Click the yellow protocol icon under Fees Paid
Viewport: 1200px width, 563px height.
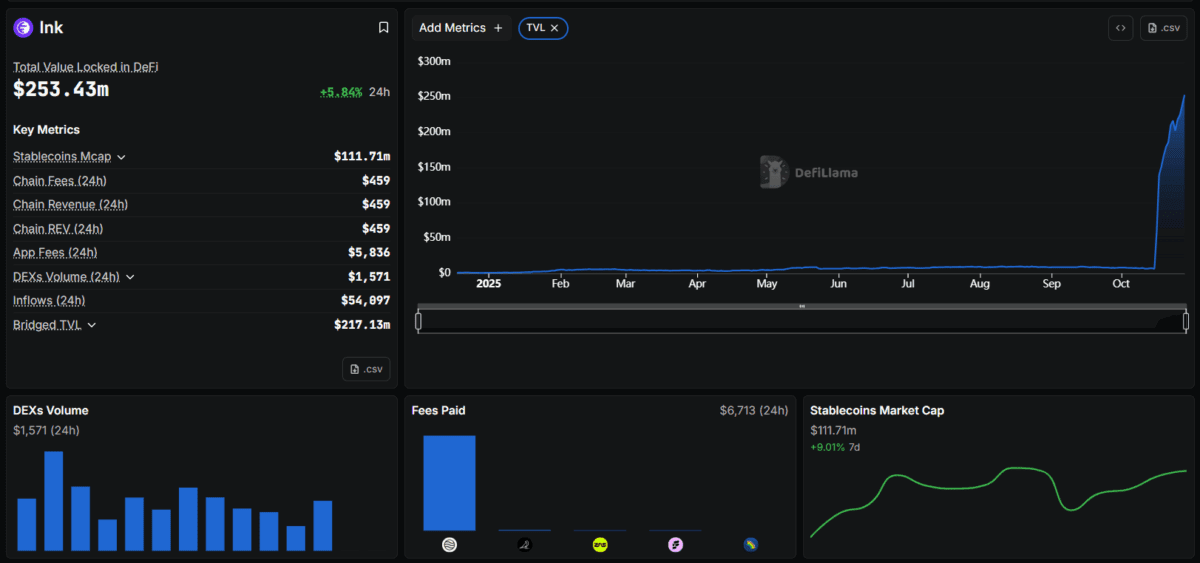pyautogui.click(x=600, y=545)
